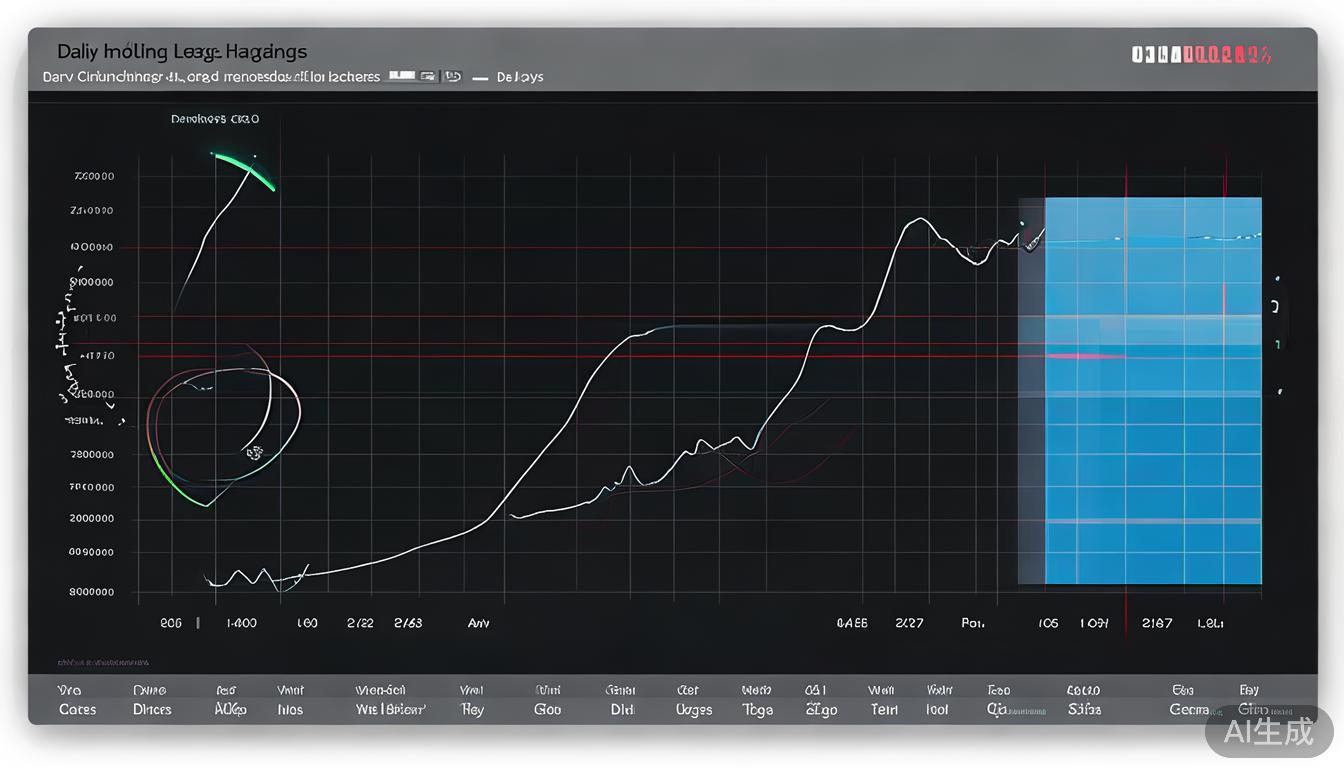Select the Uages item in bottom bar
Viewport: 1344px width, 768px height.
(693, 709)
